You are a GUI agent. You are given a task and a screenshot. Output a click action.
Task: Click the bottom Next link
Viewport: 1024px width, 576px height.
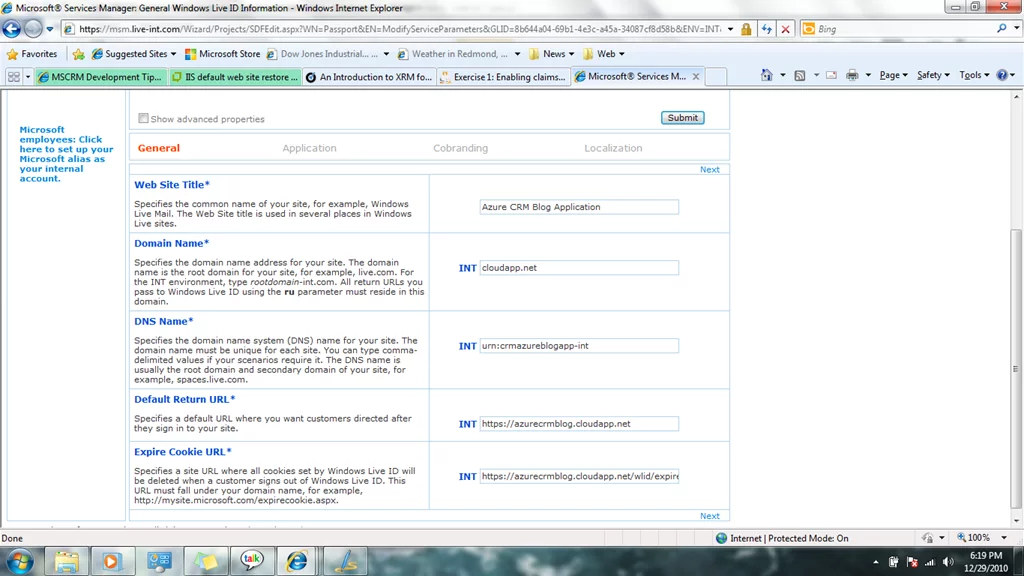tap(710, 516)
